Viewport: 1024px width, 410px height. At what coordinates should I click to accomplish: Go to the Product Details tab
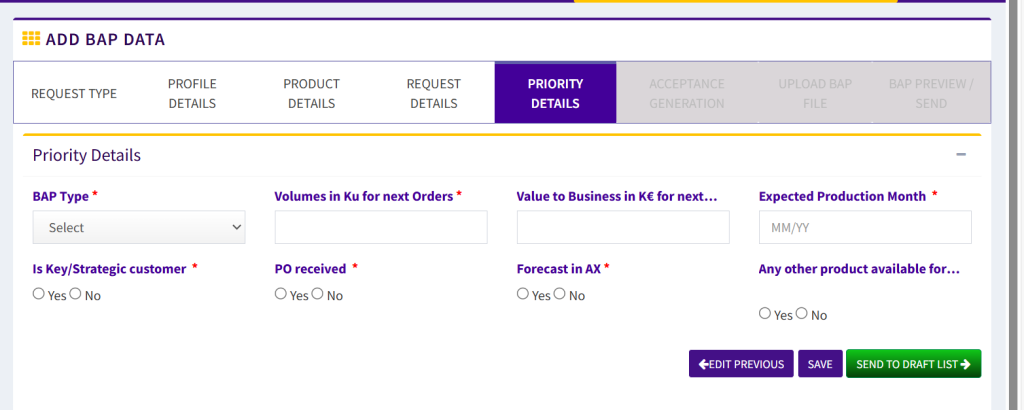point(311,94)
